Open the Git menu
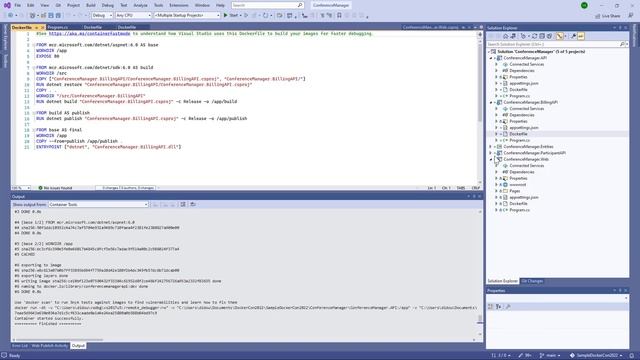Viewport: 640px width, 360px height. tap(58, 5)
